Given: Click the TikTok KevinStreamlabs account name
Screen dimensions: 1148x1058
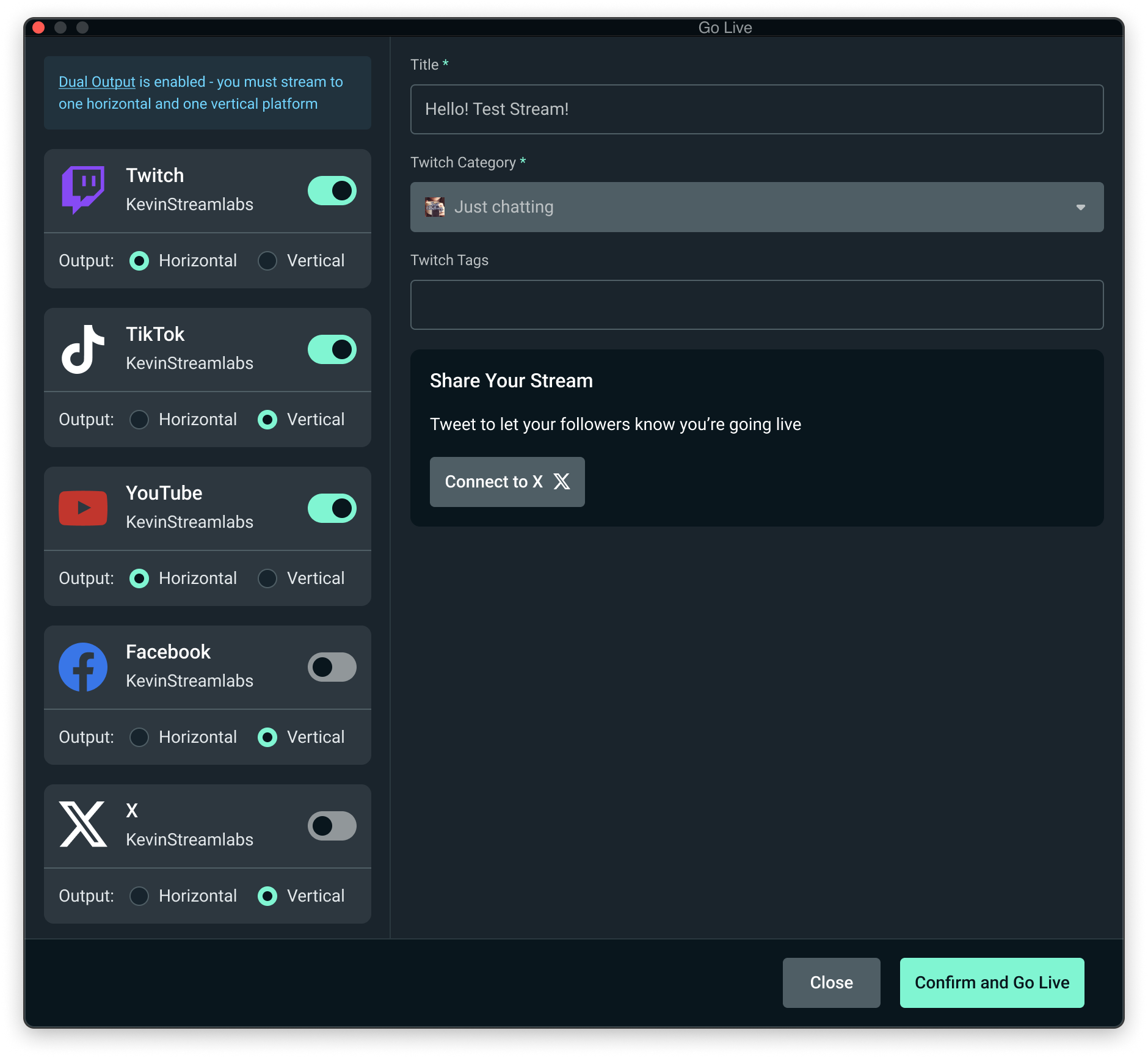Looking at the screenshot, I should coord(189,363).
